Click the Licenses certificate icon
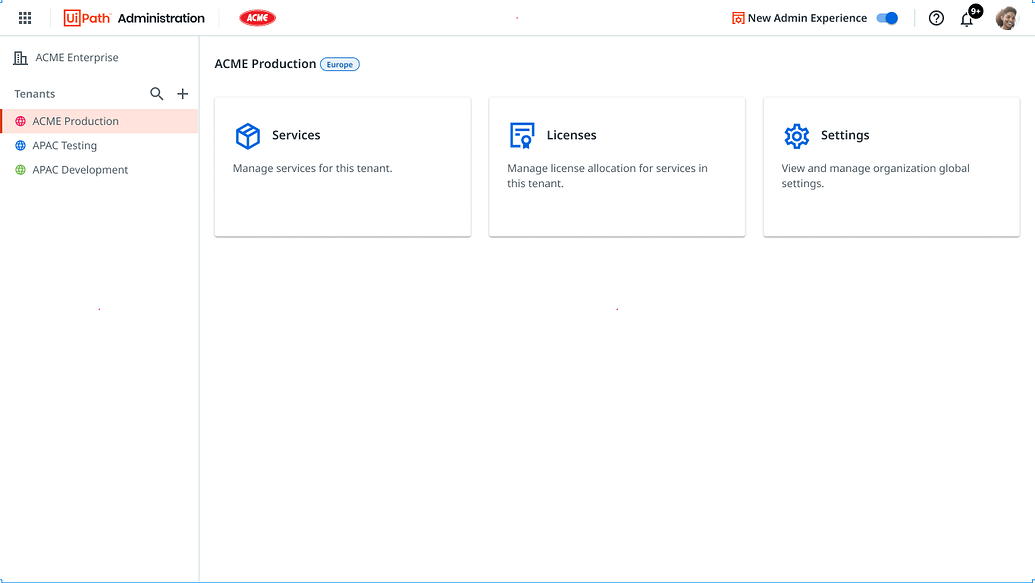Image resolution: width=1035 pixels, height=583 pixels. coord(522,134)
